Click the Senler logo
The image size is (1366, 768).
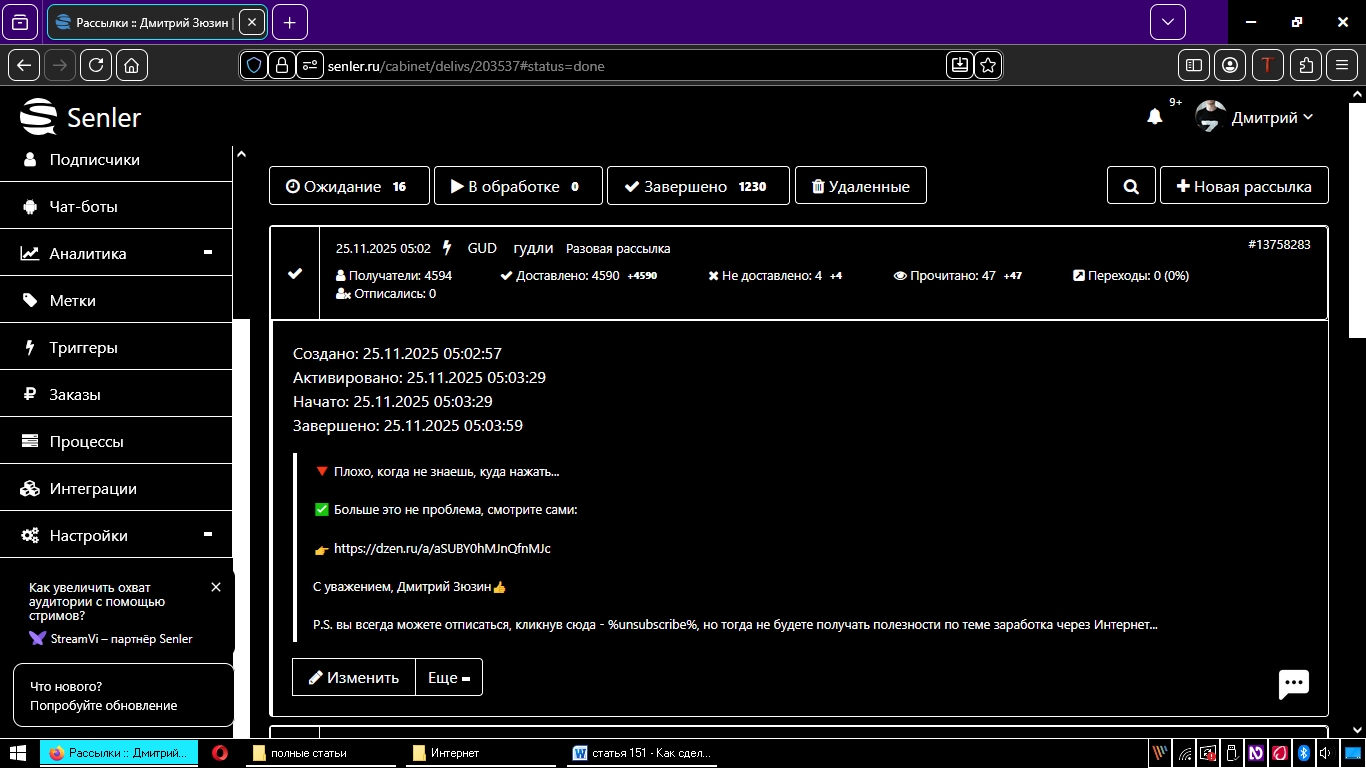(81, 117)
